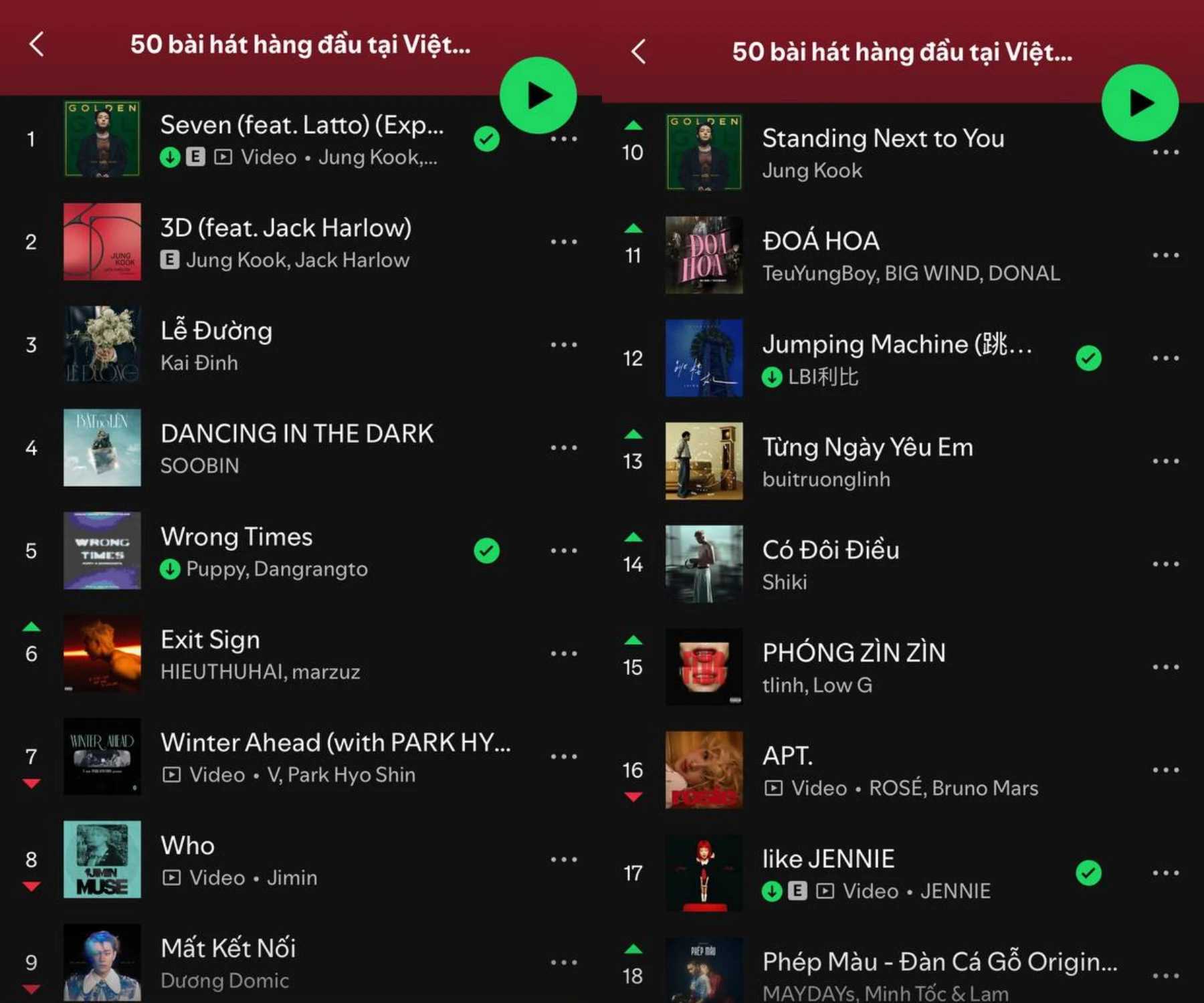This screenshot has width=1204, height=1003.
Task: Toggle the saved checkmark for Wrong Times
Action: [x=486, y=550]
